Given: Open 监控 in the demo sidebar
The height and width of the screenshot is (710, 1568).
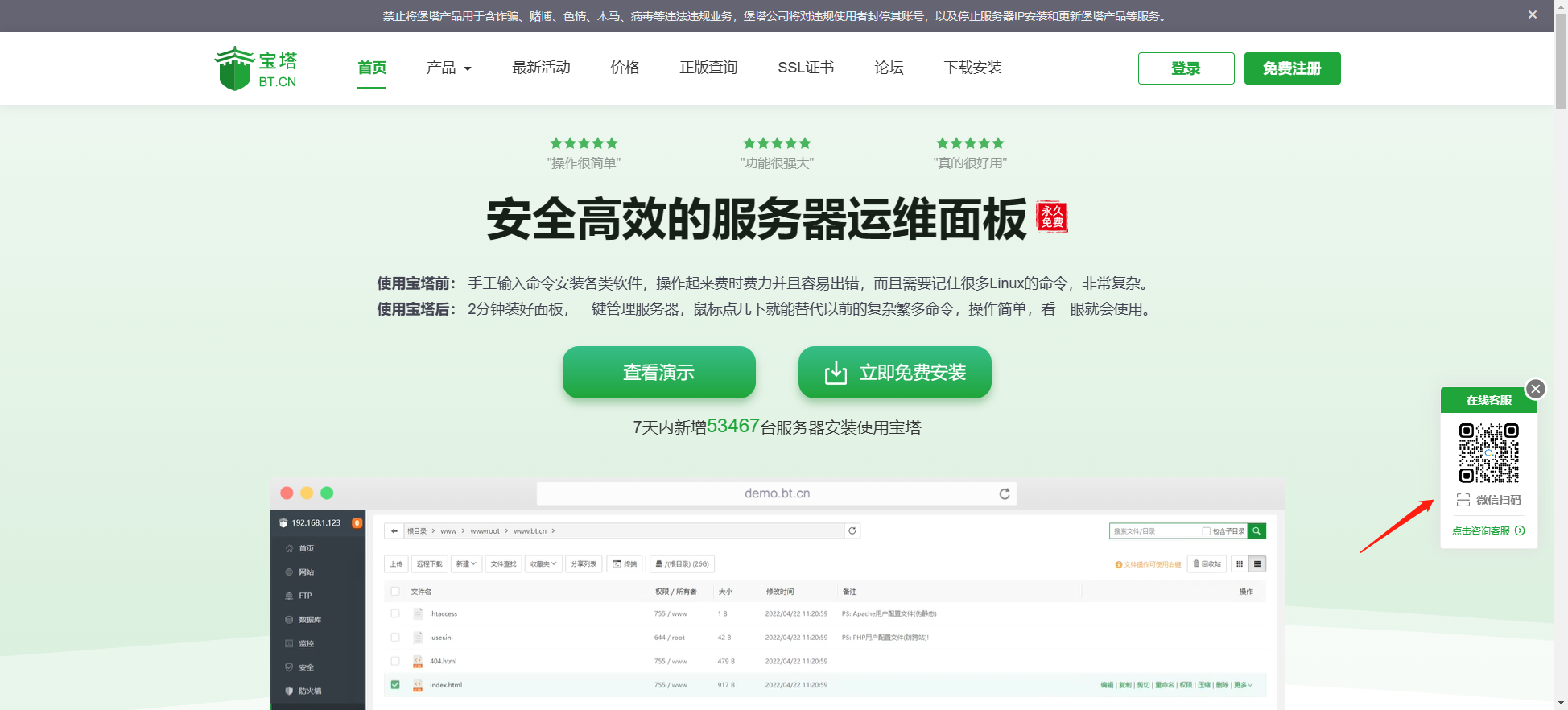Looking at the screenshot, I should click(306, 643).
